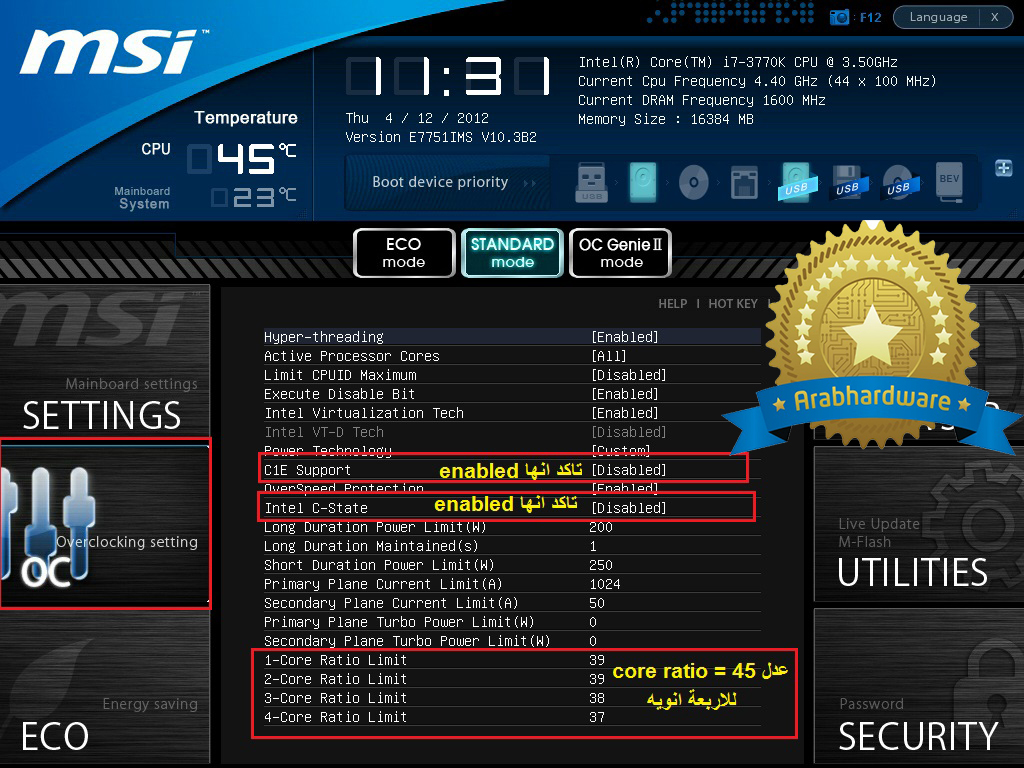Click the Boot device priority label
Image resolution: width=1024 pixels, height=768 pixels.
coord(440,182)
